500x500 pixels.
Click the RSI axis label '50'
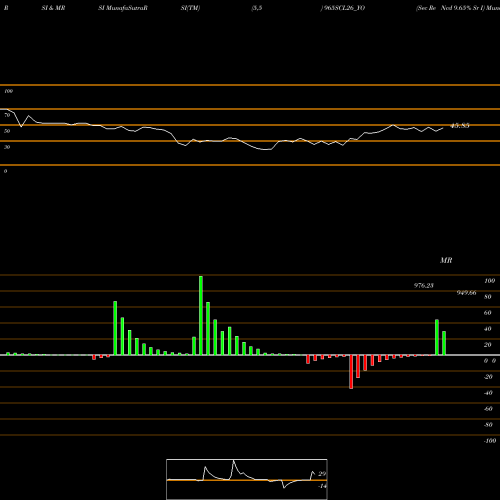click(7, 131)
